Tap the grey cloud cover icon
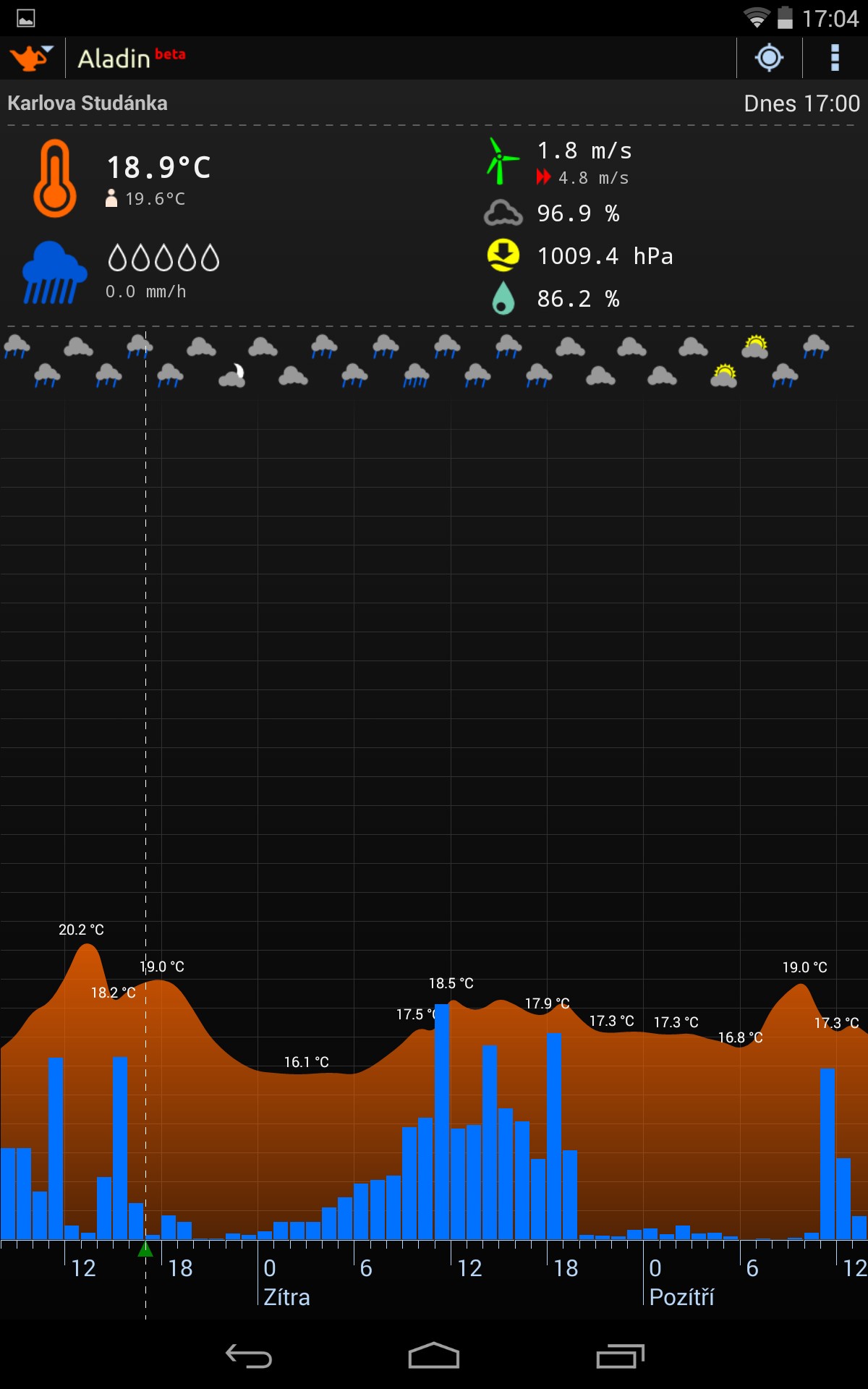 pyautogui.click(x=503, y=214)
